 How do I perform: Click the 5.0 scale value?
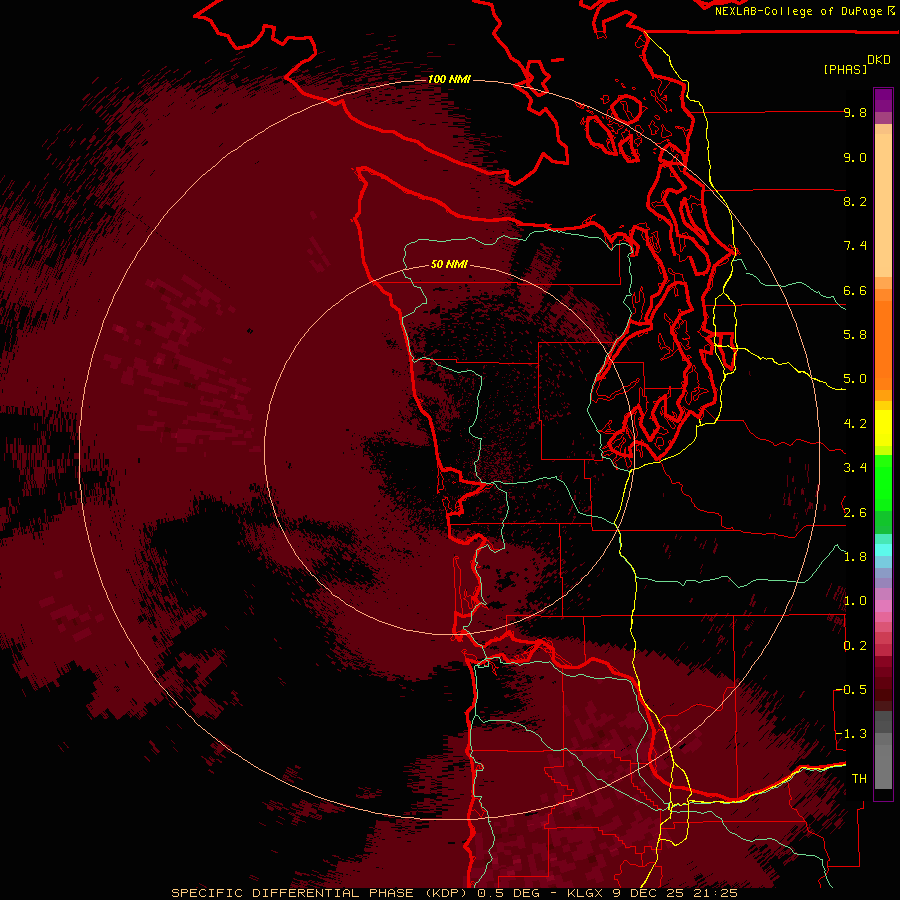pyautogui.click(x=855, y=379)
